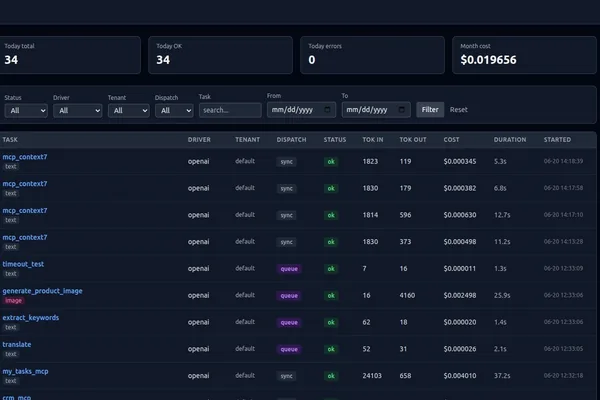
Task: Click queue badge in timeout_test row
Action: [289, 269]
